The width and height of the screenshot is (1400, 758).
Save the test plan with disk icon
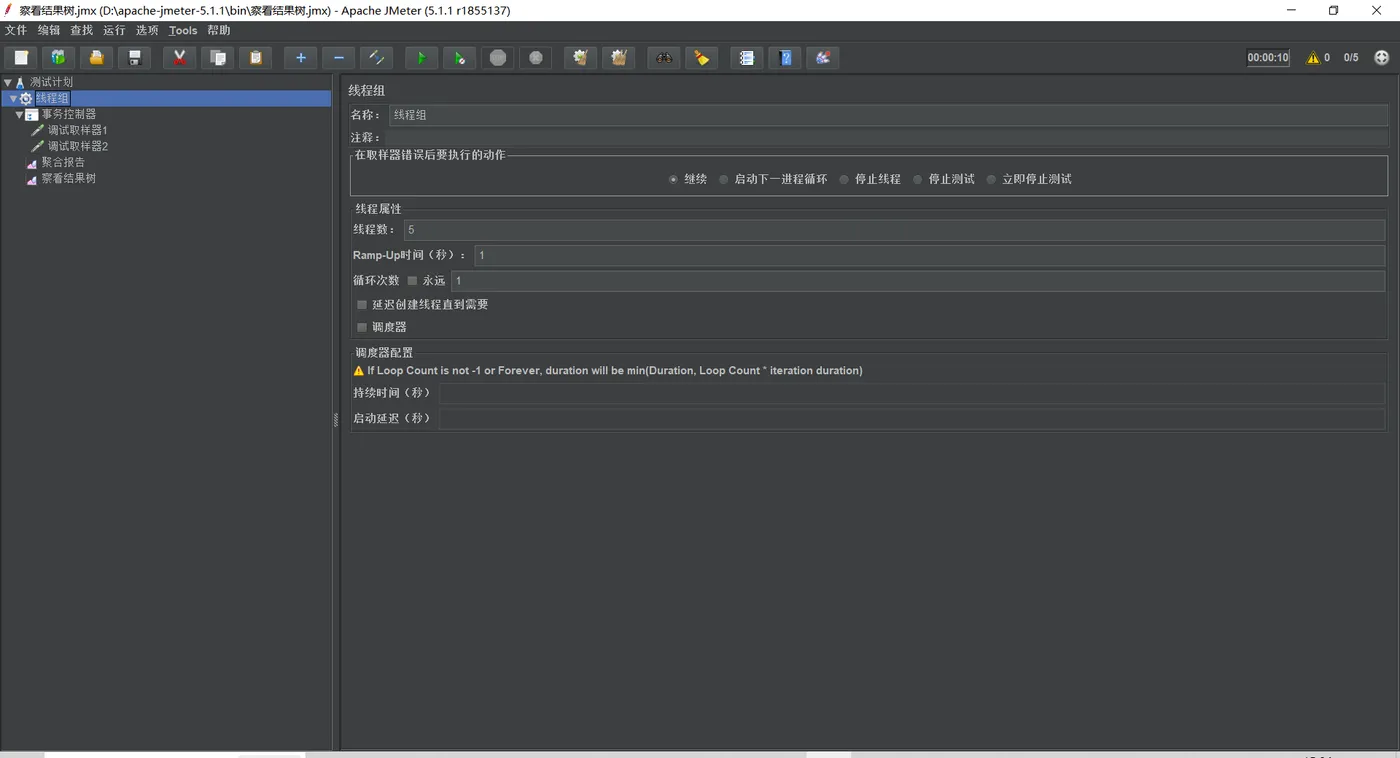pos(135,58)
